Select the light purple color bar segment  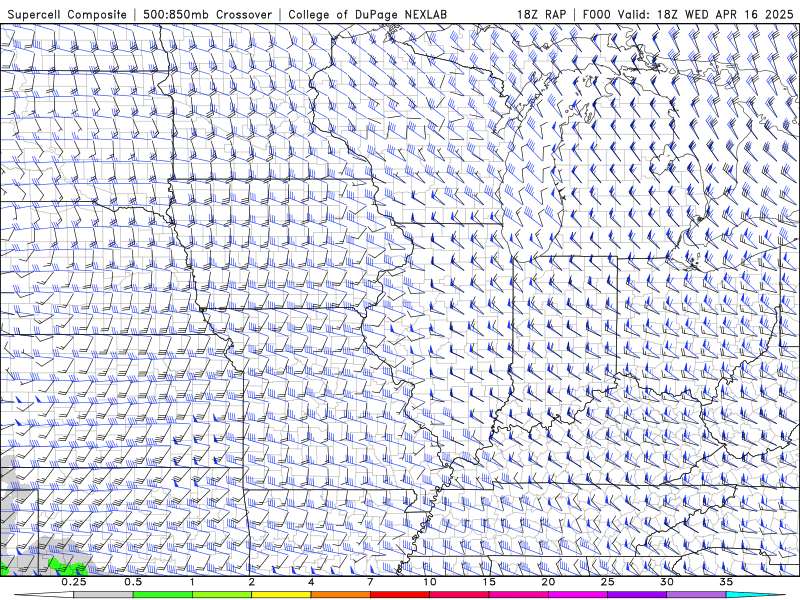coord(696,595)
